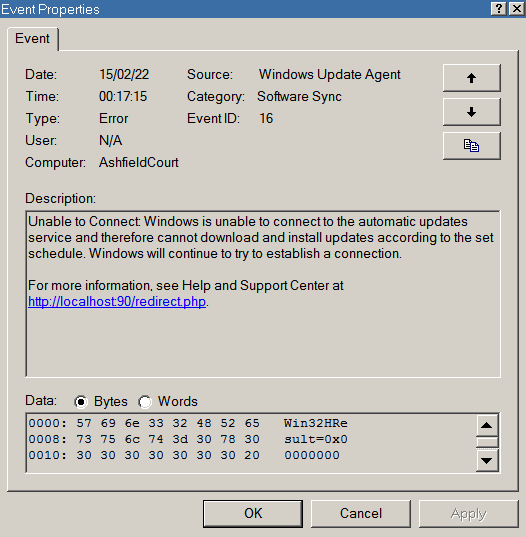Click inside the Description text box
Screen dimensions: 526x537
pos(263,294)
